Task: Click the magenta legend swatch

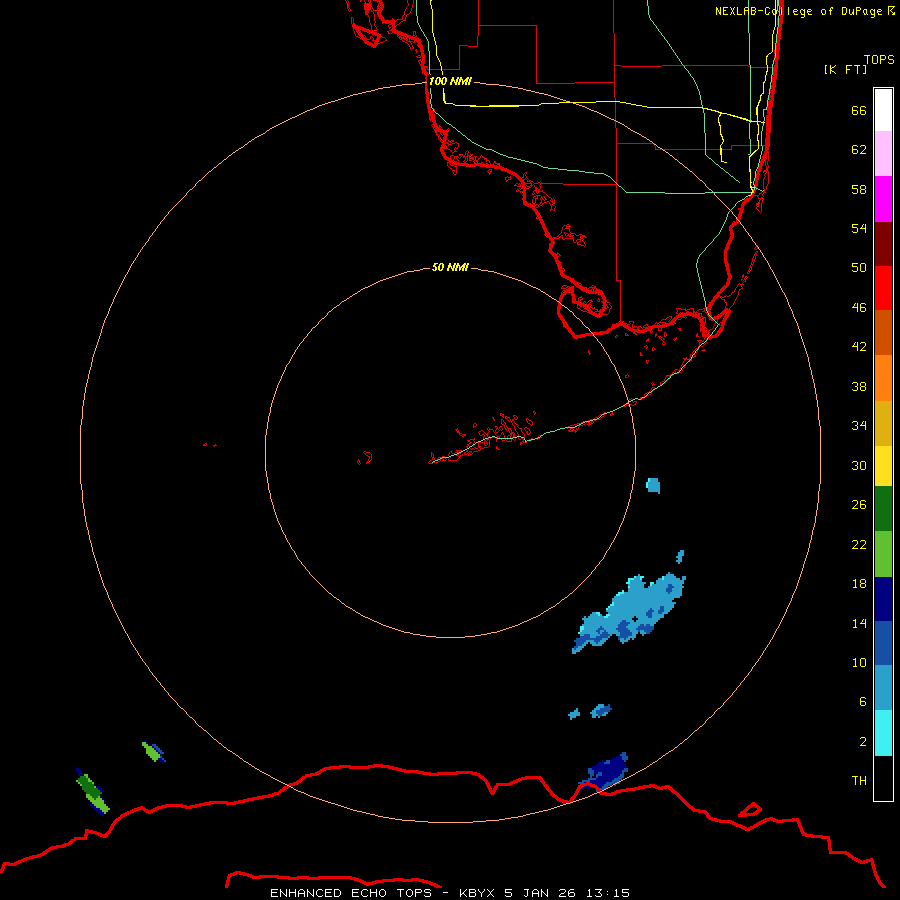Action: click(x=883, y=199)
